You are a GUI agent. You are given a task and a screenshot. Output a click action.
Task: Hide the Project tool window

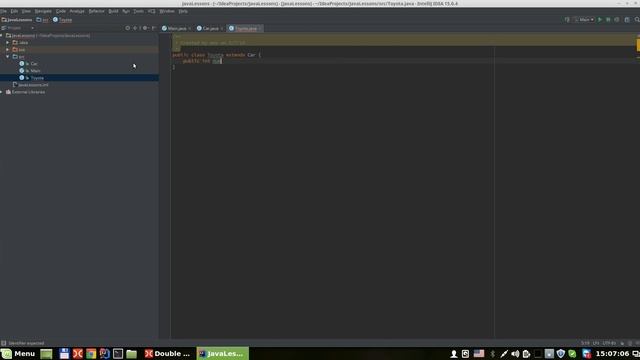tap(154, 28)
